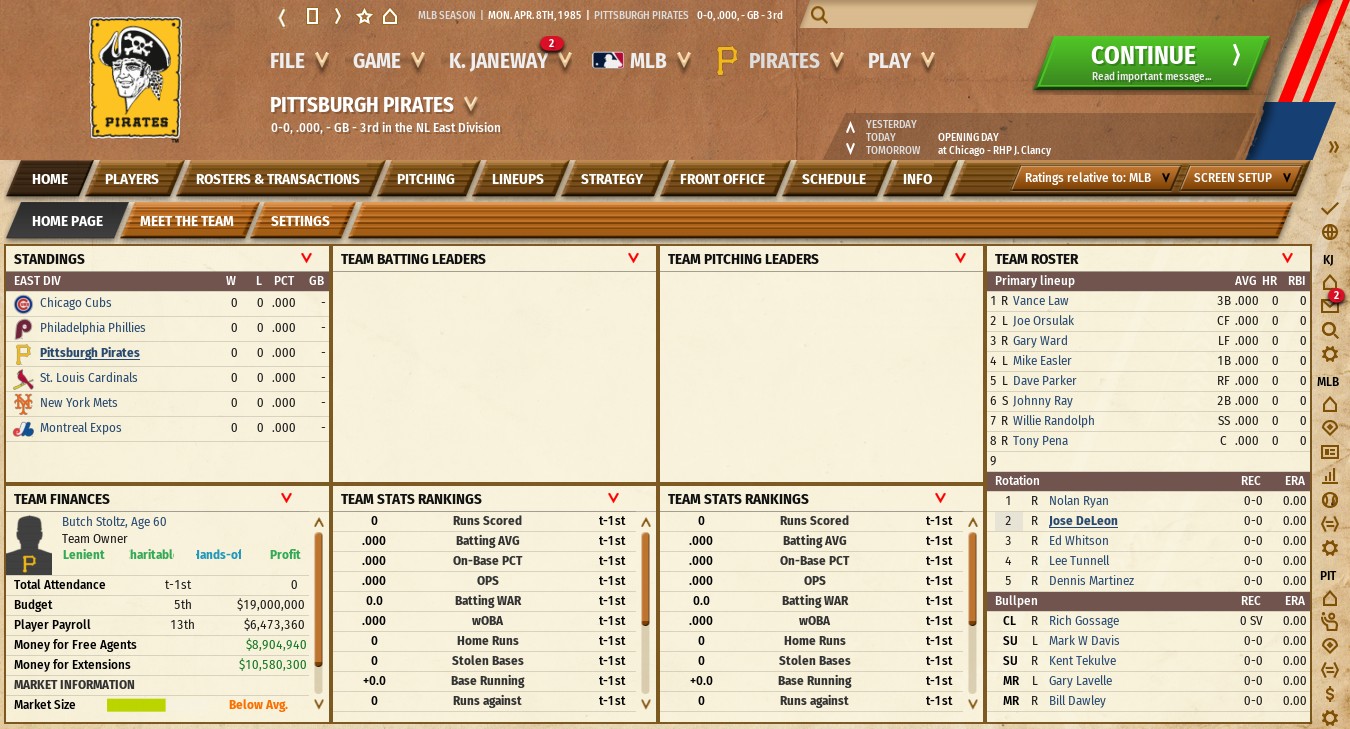The image size is (1350, 729).
Task: Open the Team Finances panel dropdown arrow
Action: (x=286, y=498)
